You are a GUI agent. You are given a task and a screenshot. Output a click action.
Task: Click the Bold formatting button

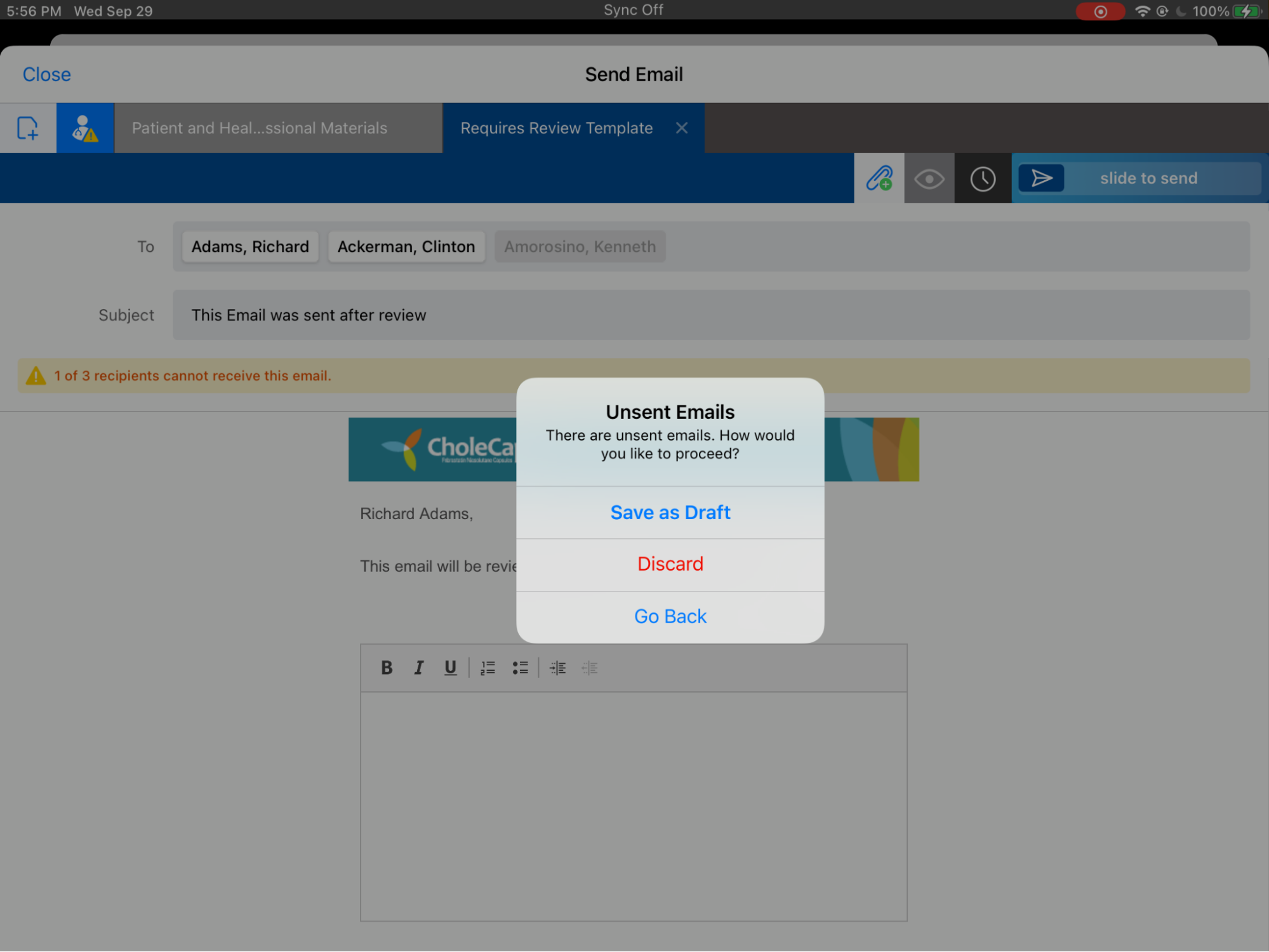(386, 667)
